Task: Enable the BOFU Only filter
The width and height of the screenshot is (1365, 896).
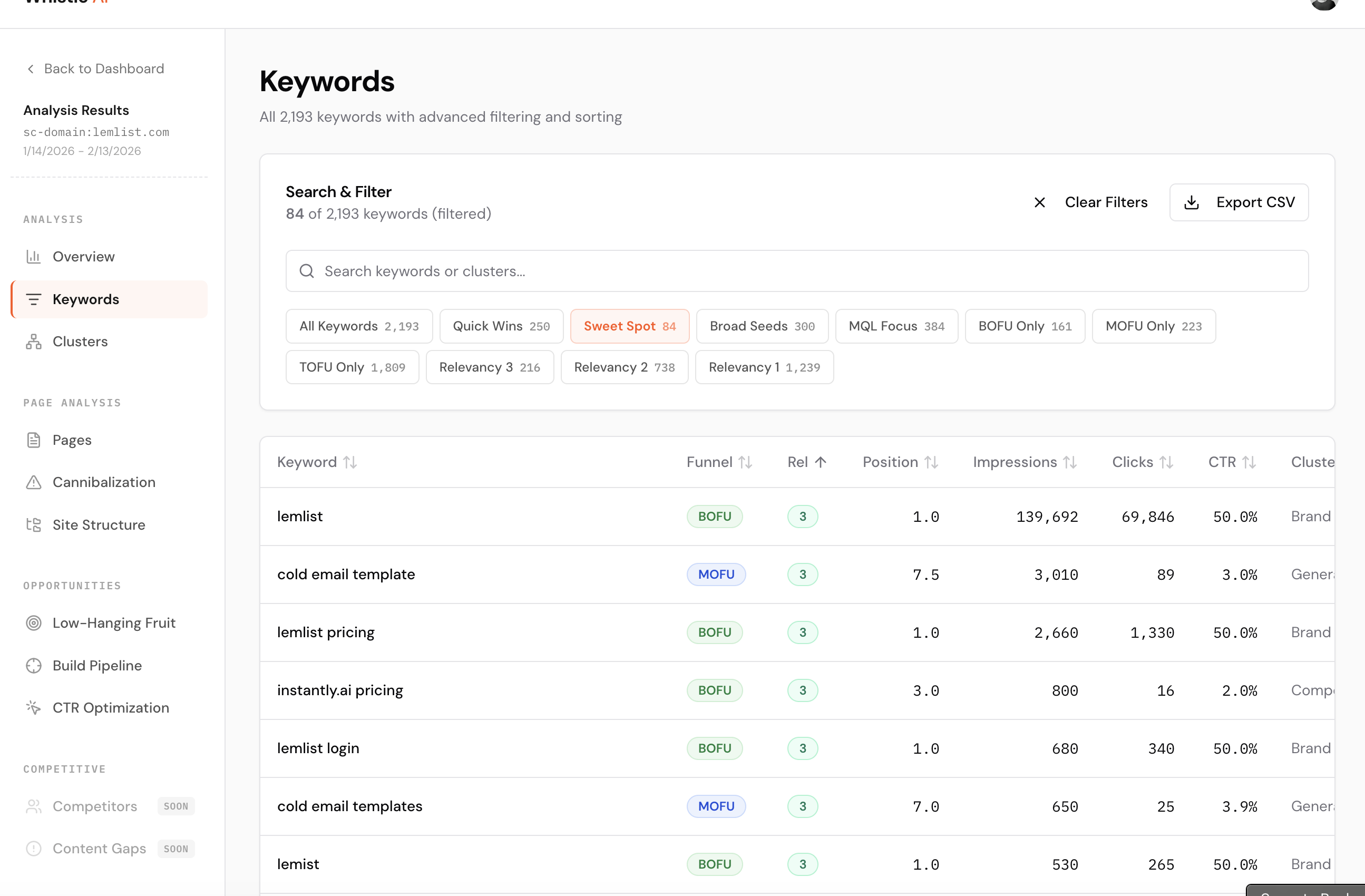Action: point(1025,326)
